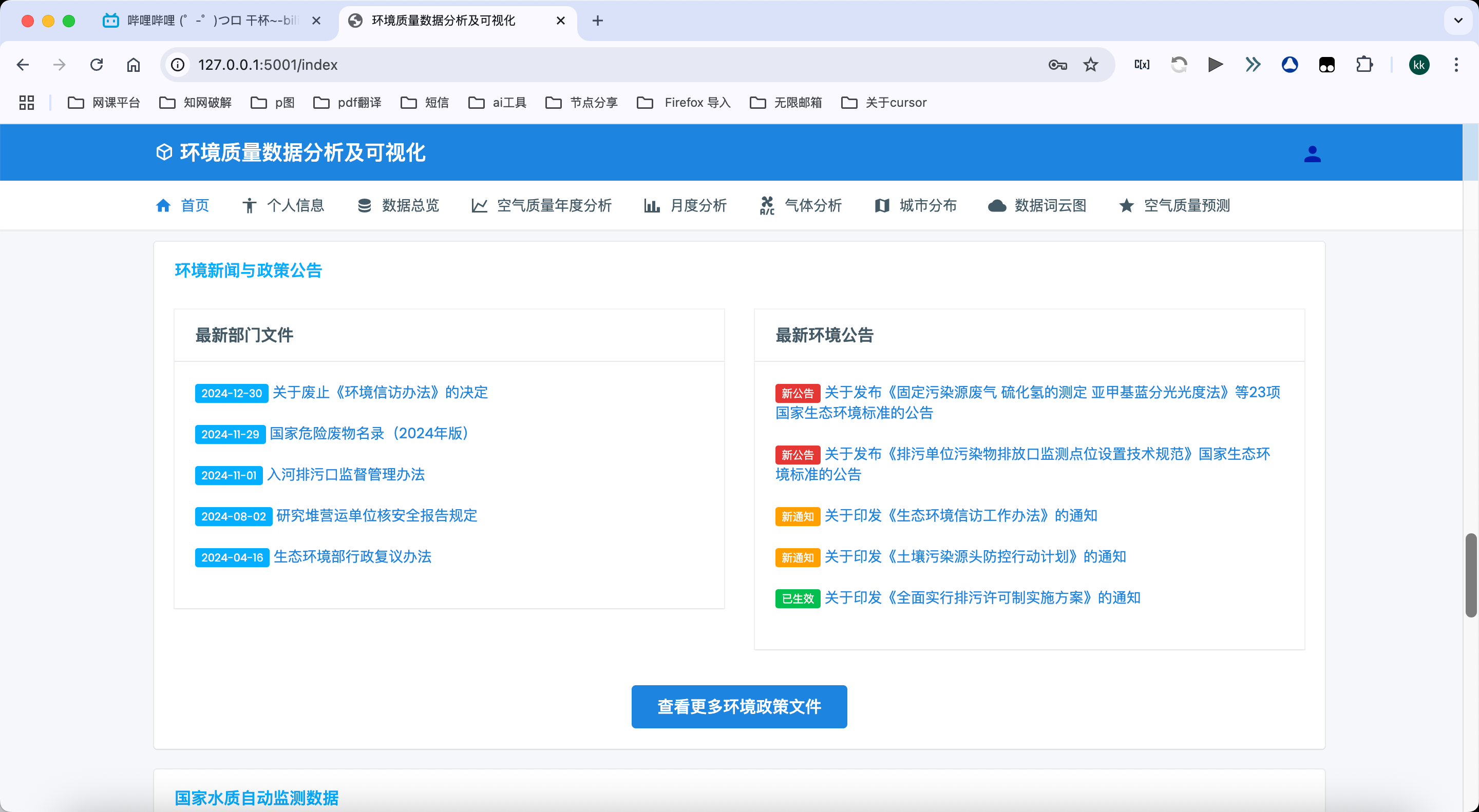Open the browser extensions puzzle icon

tap(1364, 65)
